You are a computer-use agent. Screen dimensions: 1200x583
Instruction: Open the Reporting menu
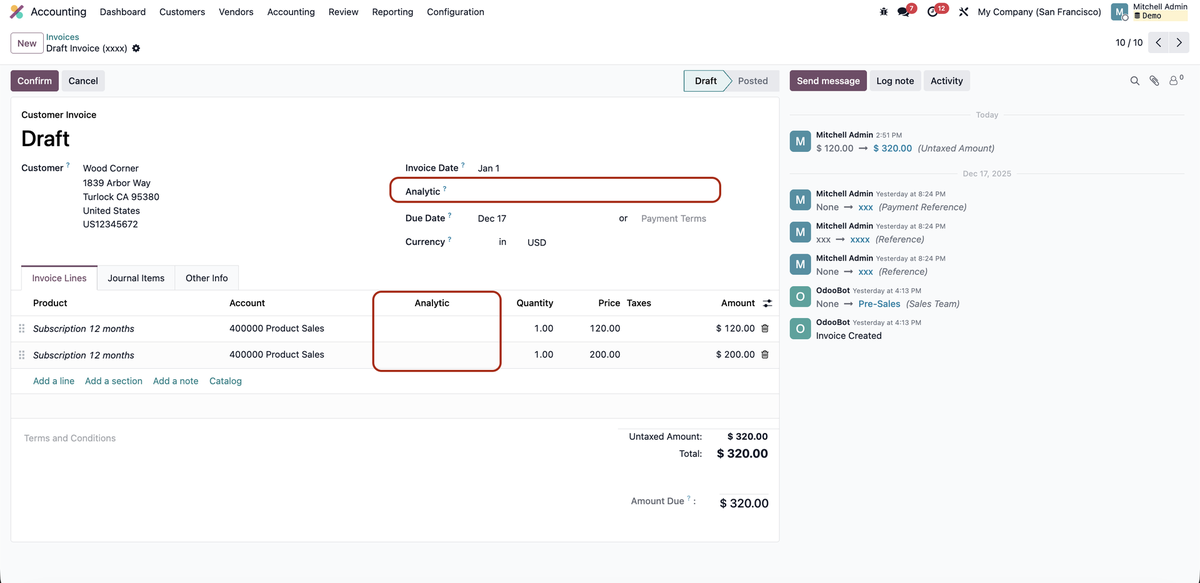pyautogui.click(x=392, y=11)
